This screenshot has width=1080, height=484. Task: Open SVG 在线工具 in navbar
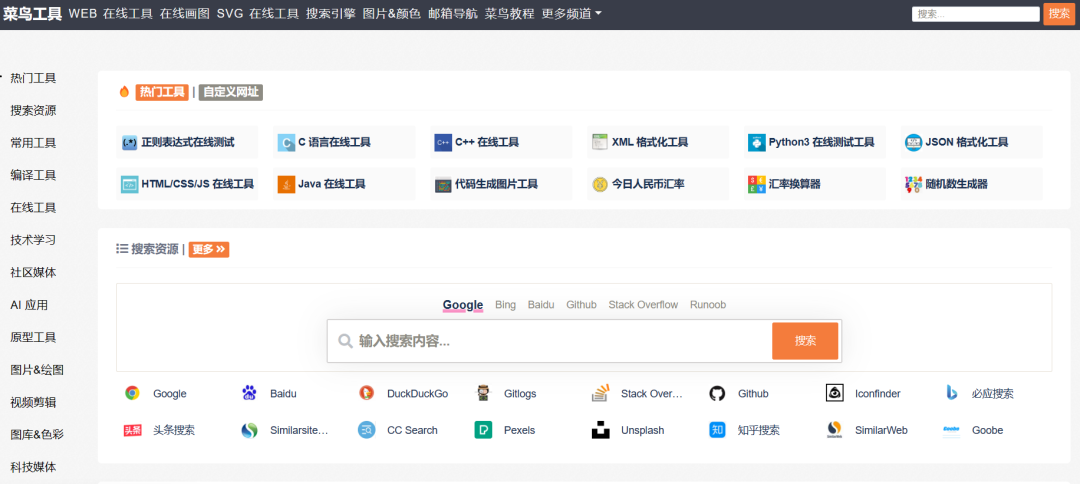click(x=258, y=13)
